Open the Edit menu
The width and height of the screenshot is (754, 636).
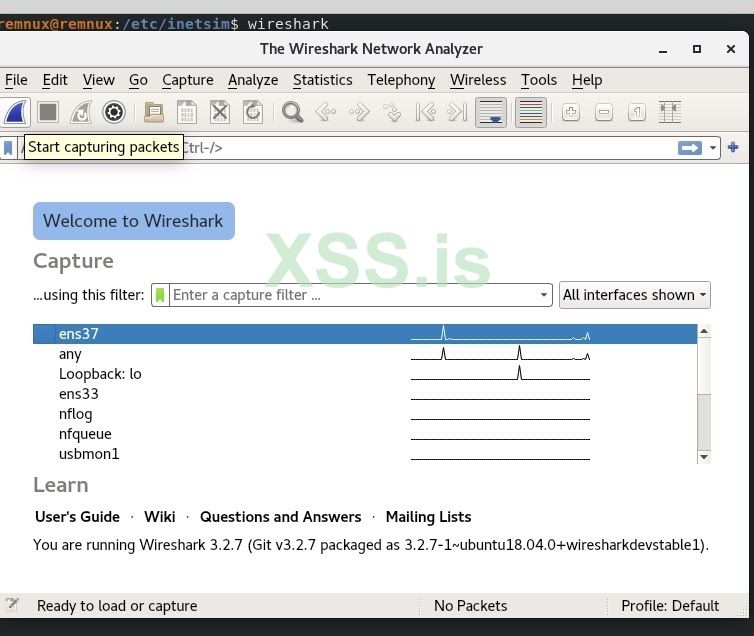(55, 80)
